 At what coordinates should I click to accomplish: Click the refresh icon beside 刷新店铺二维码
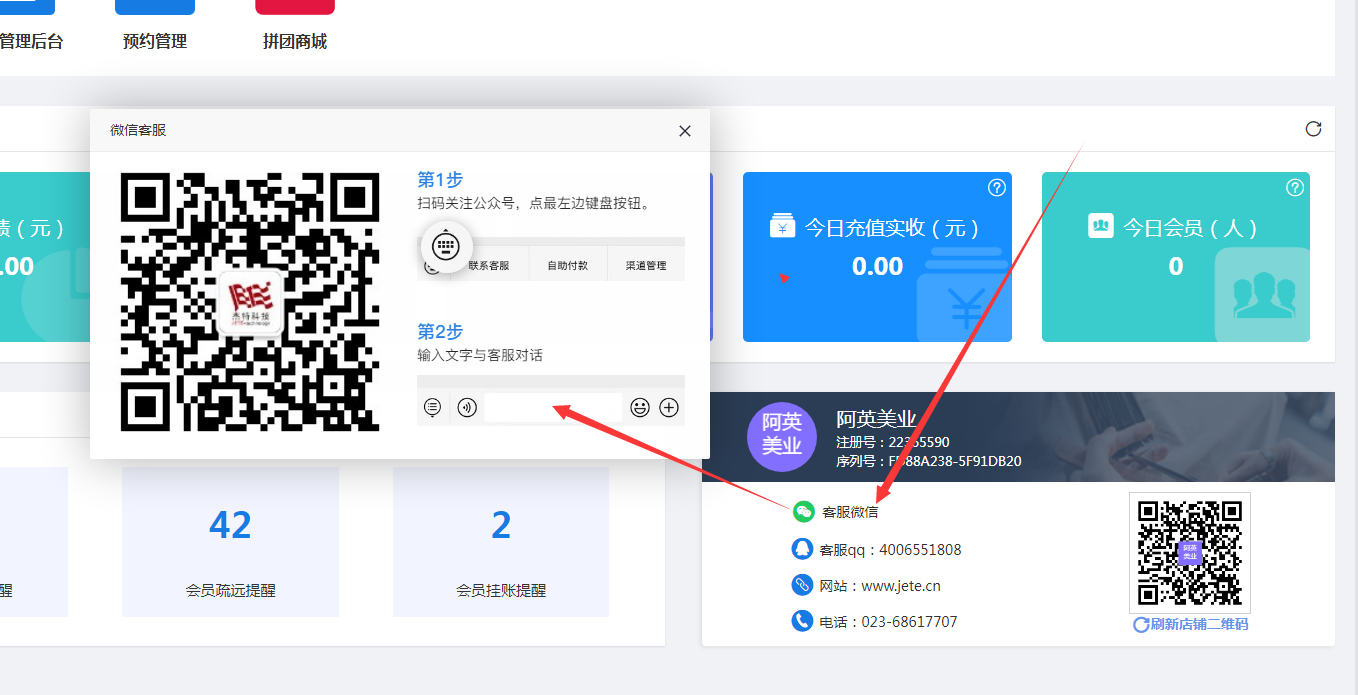pyautogui.click(x=1141, y=624)
